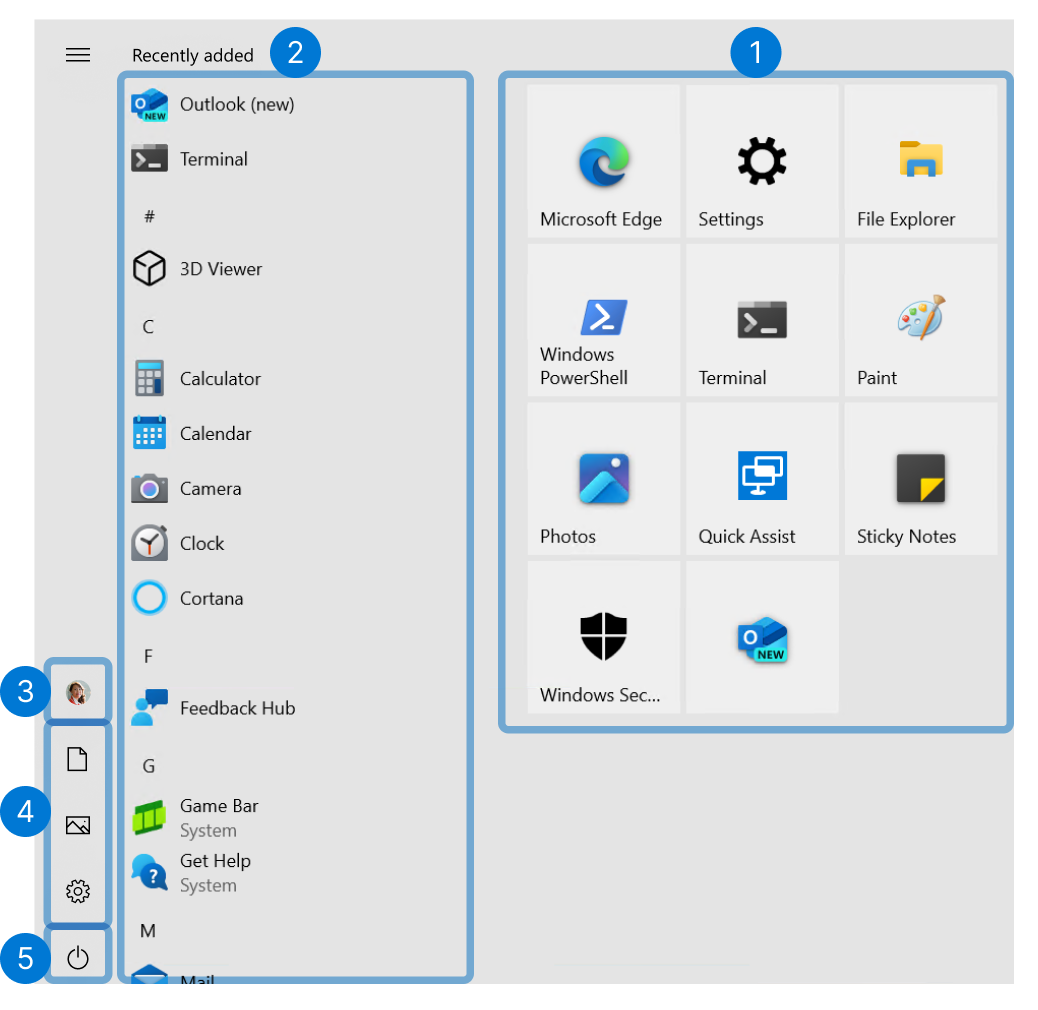Select the 'Calendar' text entry
This screenshot has width=1038, height=1010.
[216, 434]
